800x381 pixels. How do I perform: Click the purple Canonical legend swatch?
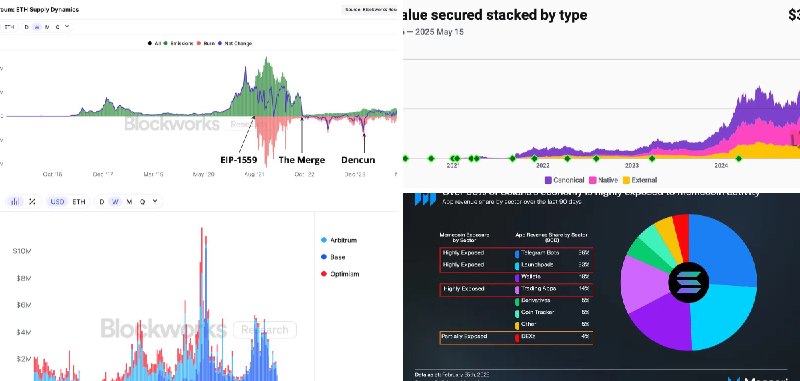point(548,180)
